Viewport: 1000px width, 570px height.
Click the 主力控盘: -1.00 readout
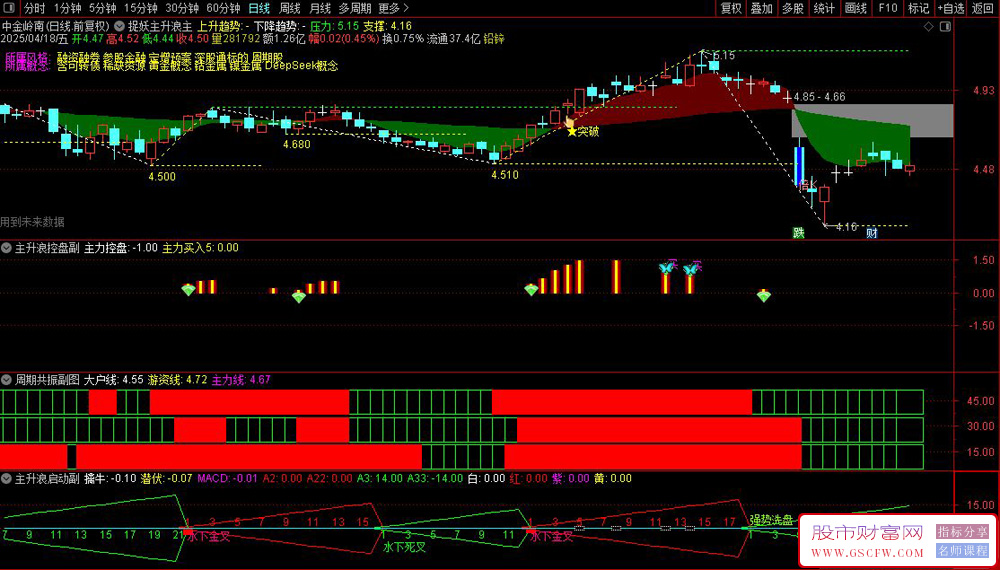(121, 248)
